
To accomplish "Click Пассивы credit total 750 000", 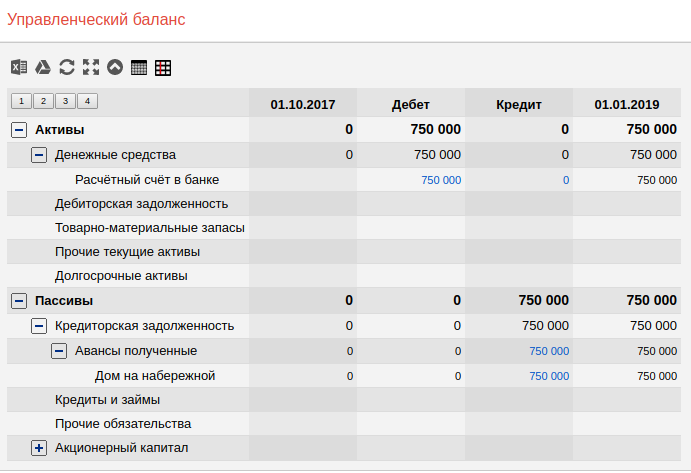I will tap(543, 301).
